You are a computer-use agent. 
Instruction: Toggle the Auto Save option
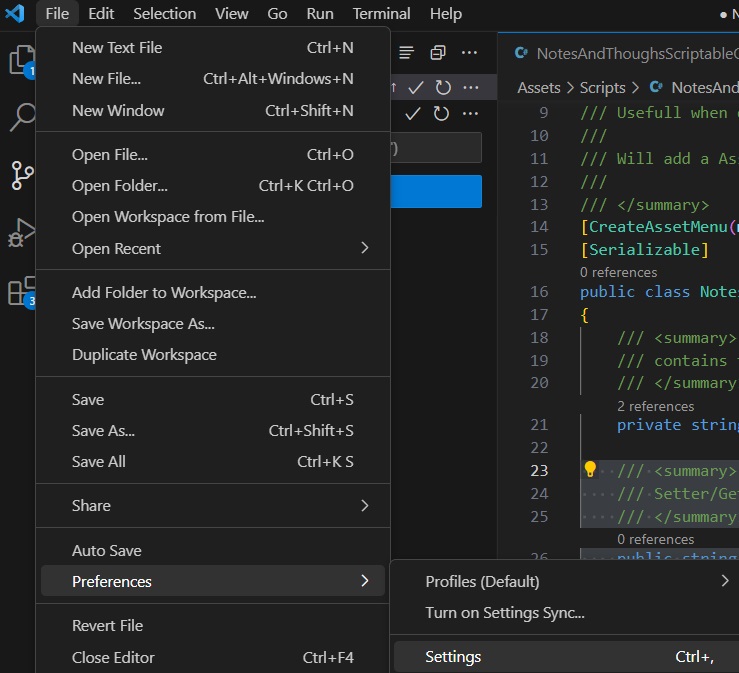(107, 550)
